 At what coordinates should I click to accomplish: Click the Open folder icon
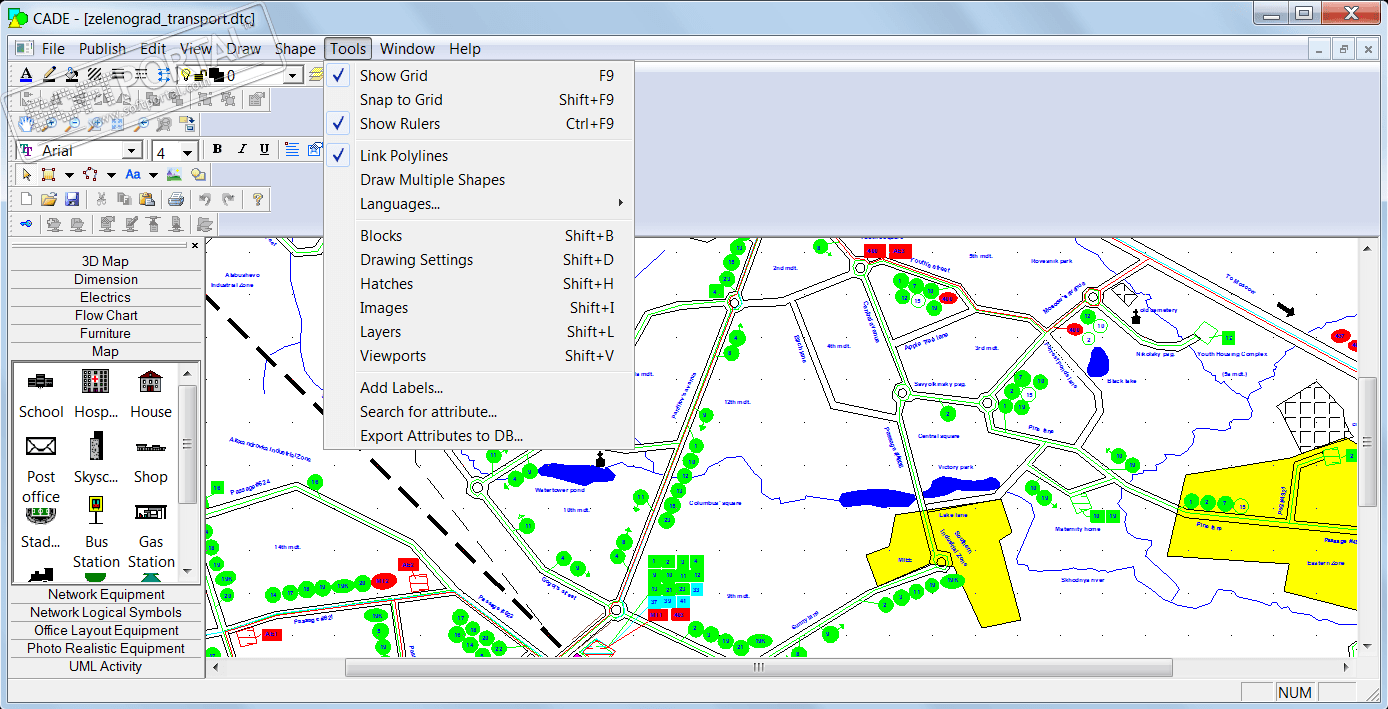click(49, 199)
